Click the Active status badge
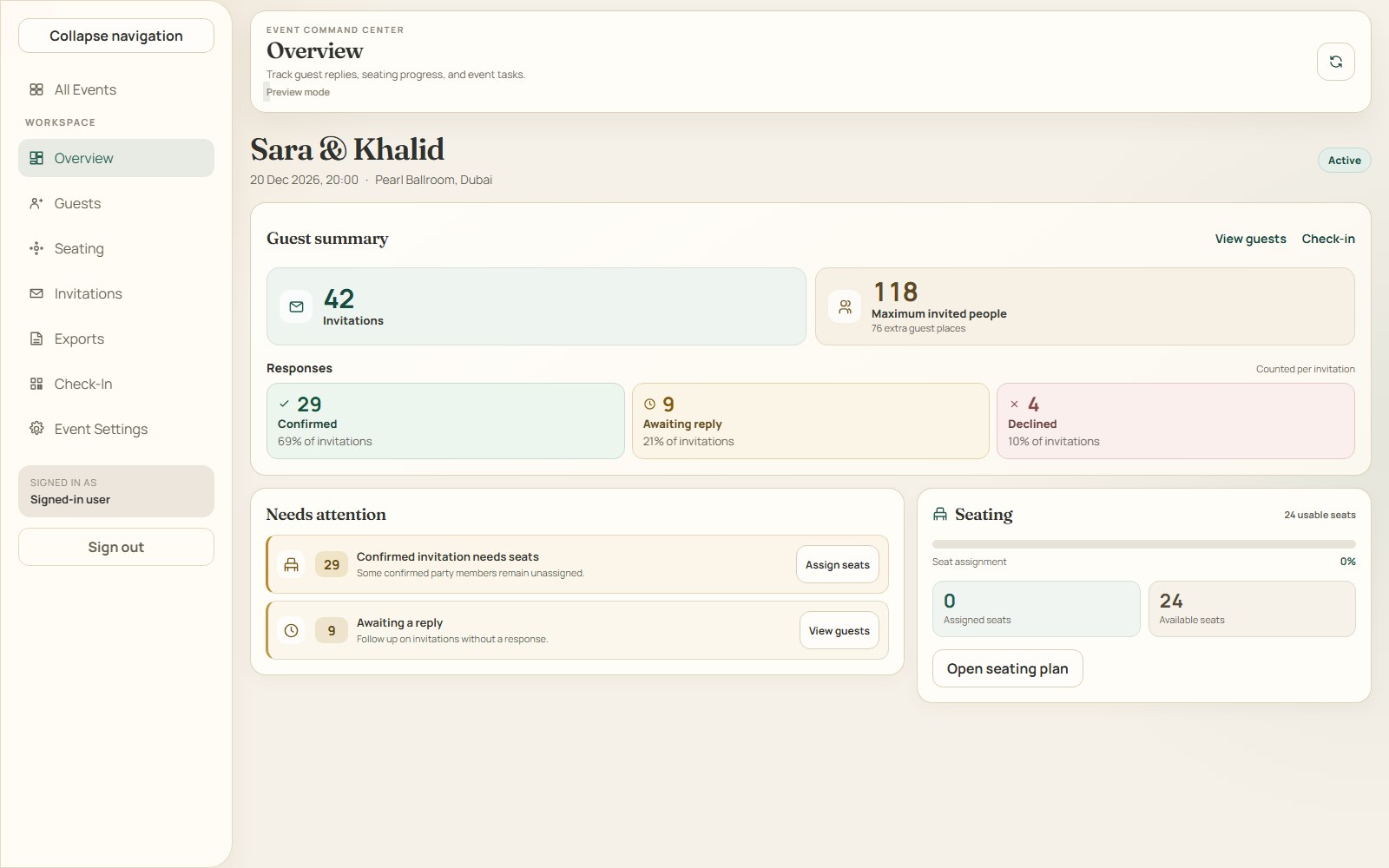 [1344, 160]
